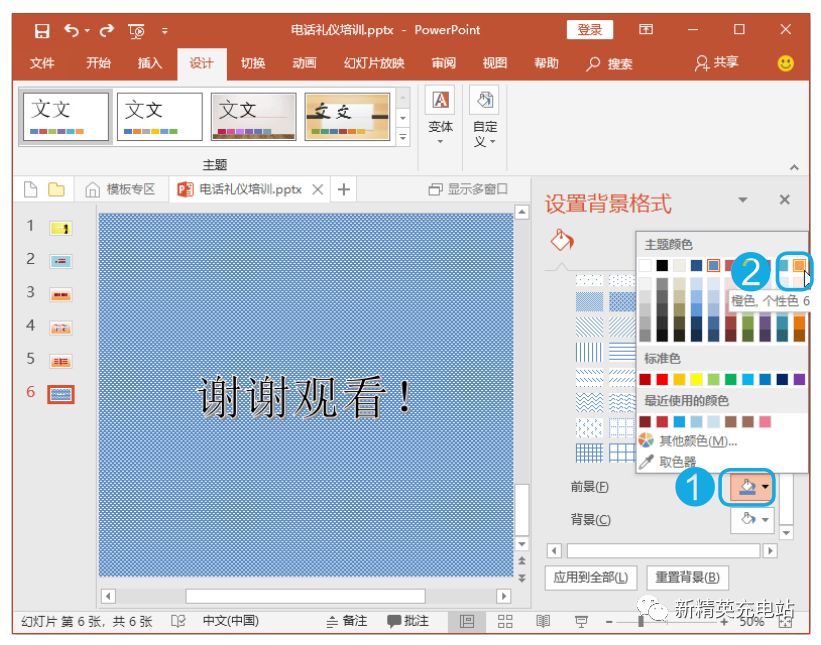The width and height of the screenshot is (821, 645).
Task: Switch to the 动画 tab
Action: click(x=304, y=63)
